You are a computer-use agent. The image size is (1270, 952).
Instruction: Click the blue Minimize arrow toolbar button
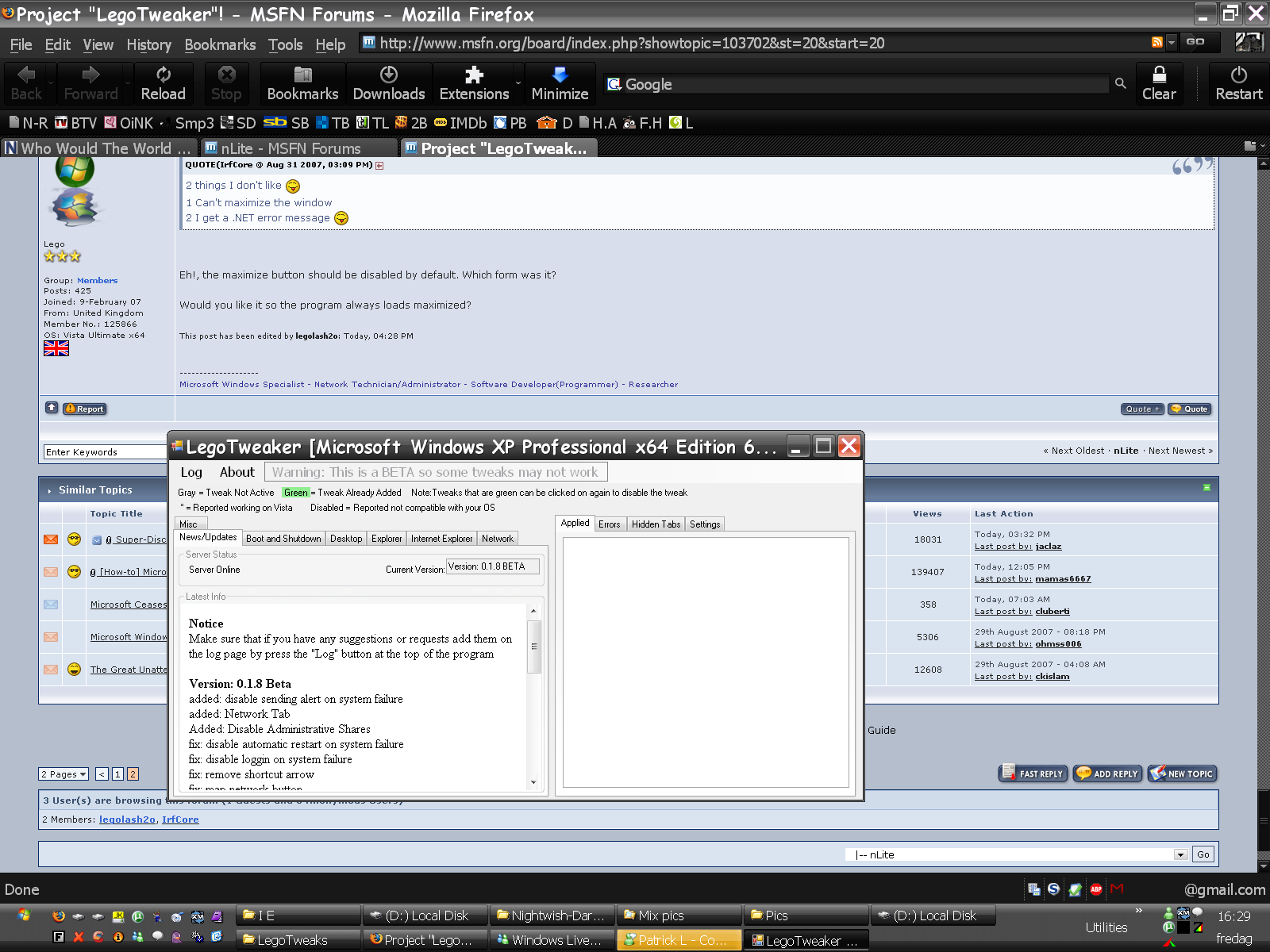pos(560,83)
